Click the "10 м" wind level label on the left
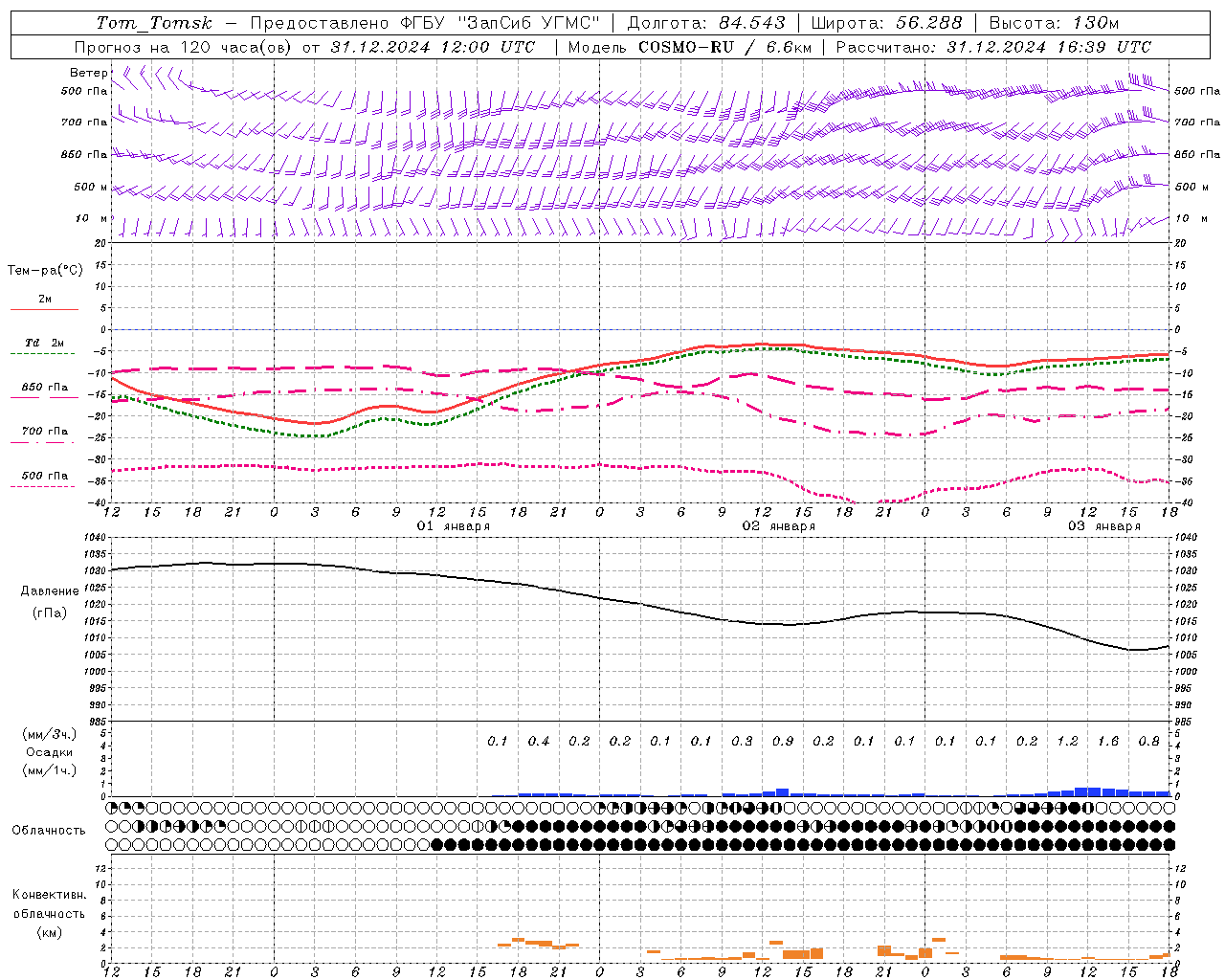This screenshot has width=1225, height=980. 91,219
